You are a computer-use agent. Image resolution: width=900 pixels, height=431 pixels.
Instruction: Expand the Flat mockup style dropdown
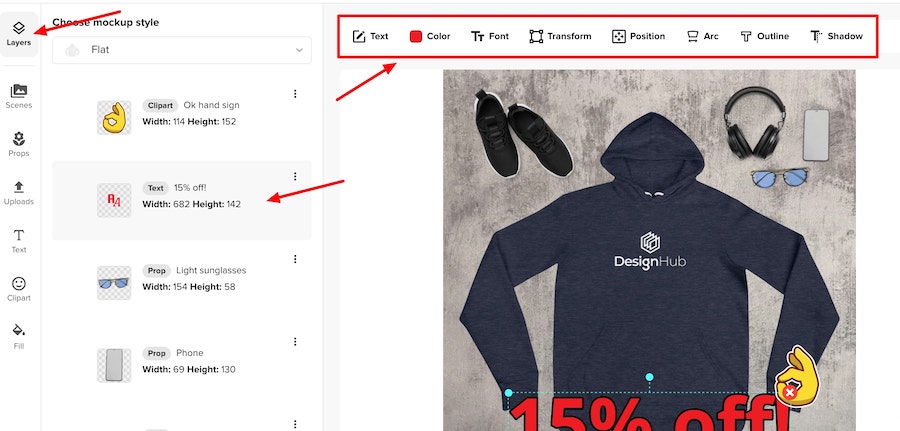coord(182,50)
